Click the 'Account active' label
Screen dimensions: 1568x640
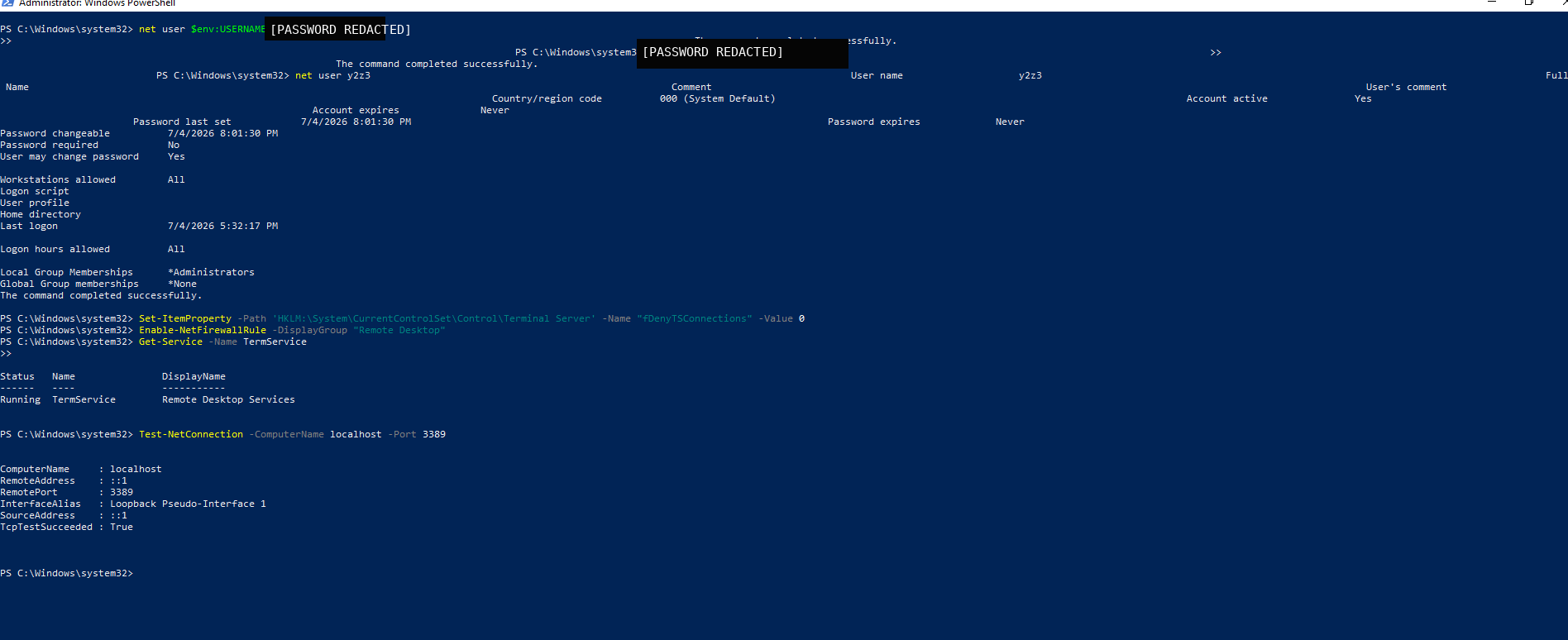[x=1226, y=98]
